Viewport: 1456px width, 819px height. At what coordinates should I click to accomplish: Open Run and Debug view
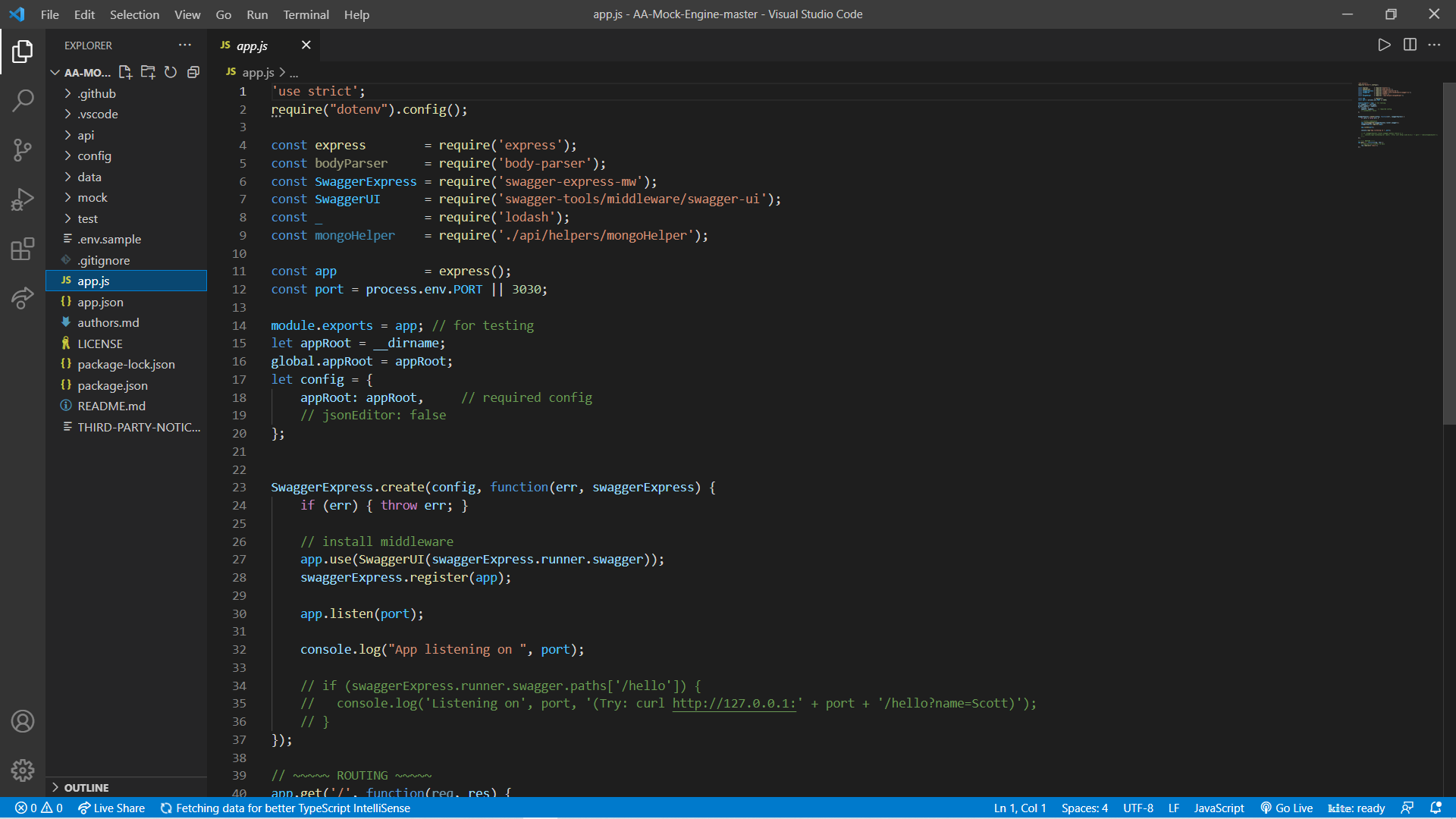(23, 199)
